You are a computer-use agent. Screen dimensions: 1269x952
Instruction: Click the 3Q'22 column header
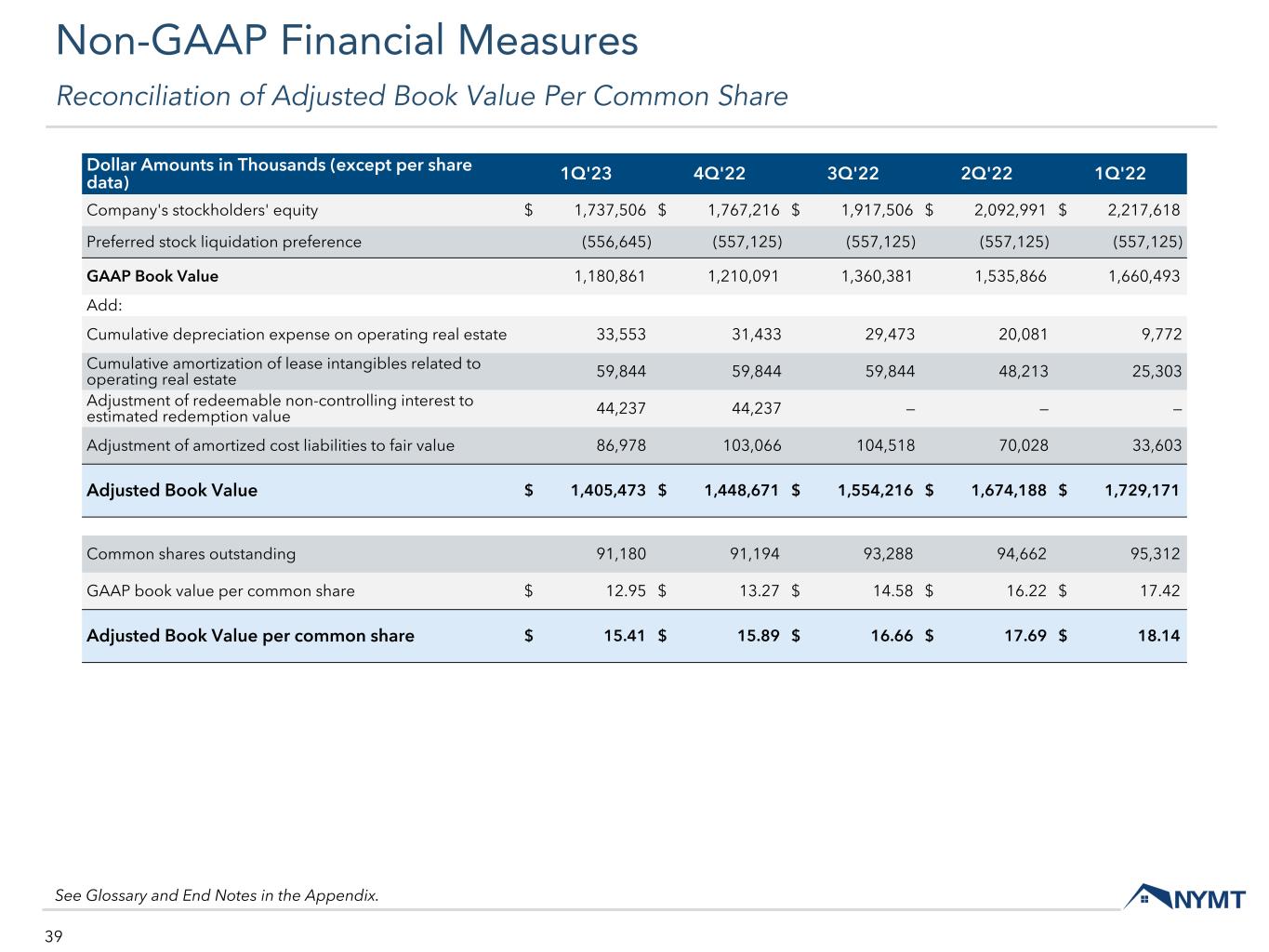coord(853,173)
